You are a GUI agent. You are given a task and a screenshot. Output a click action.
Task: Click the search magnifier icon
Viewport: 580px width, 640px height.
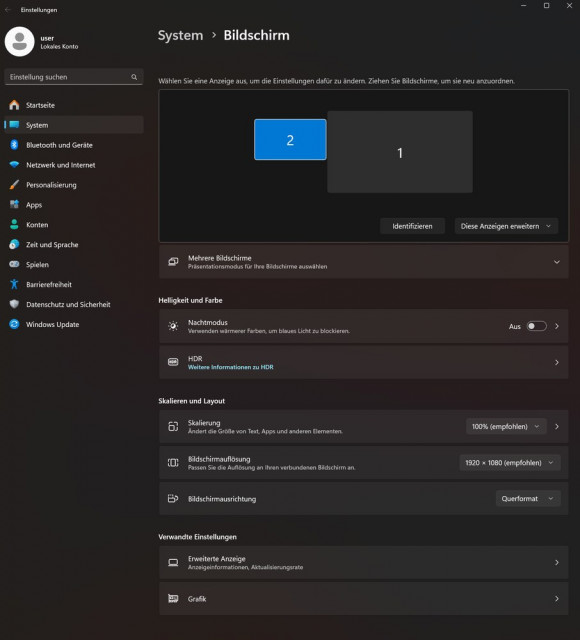(x=134, y=77)
